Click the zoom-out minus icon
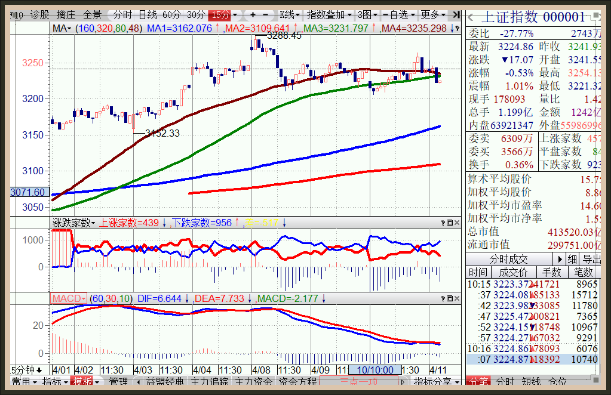The width and height of the screenshot is (611, 395). [x=266, y=15]
